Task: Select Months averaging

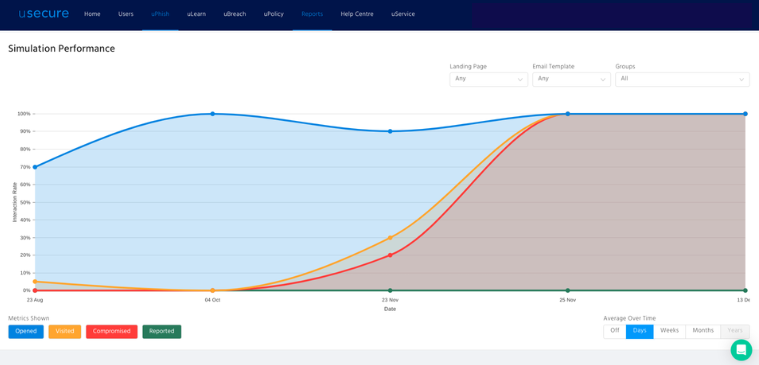Action: click(703, 331)
